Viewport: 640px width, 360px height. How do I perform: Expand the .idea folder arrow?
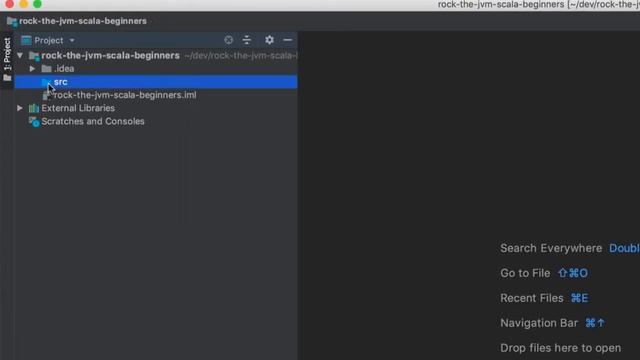[33, 69]
